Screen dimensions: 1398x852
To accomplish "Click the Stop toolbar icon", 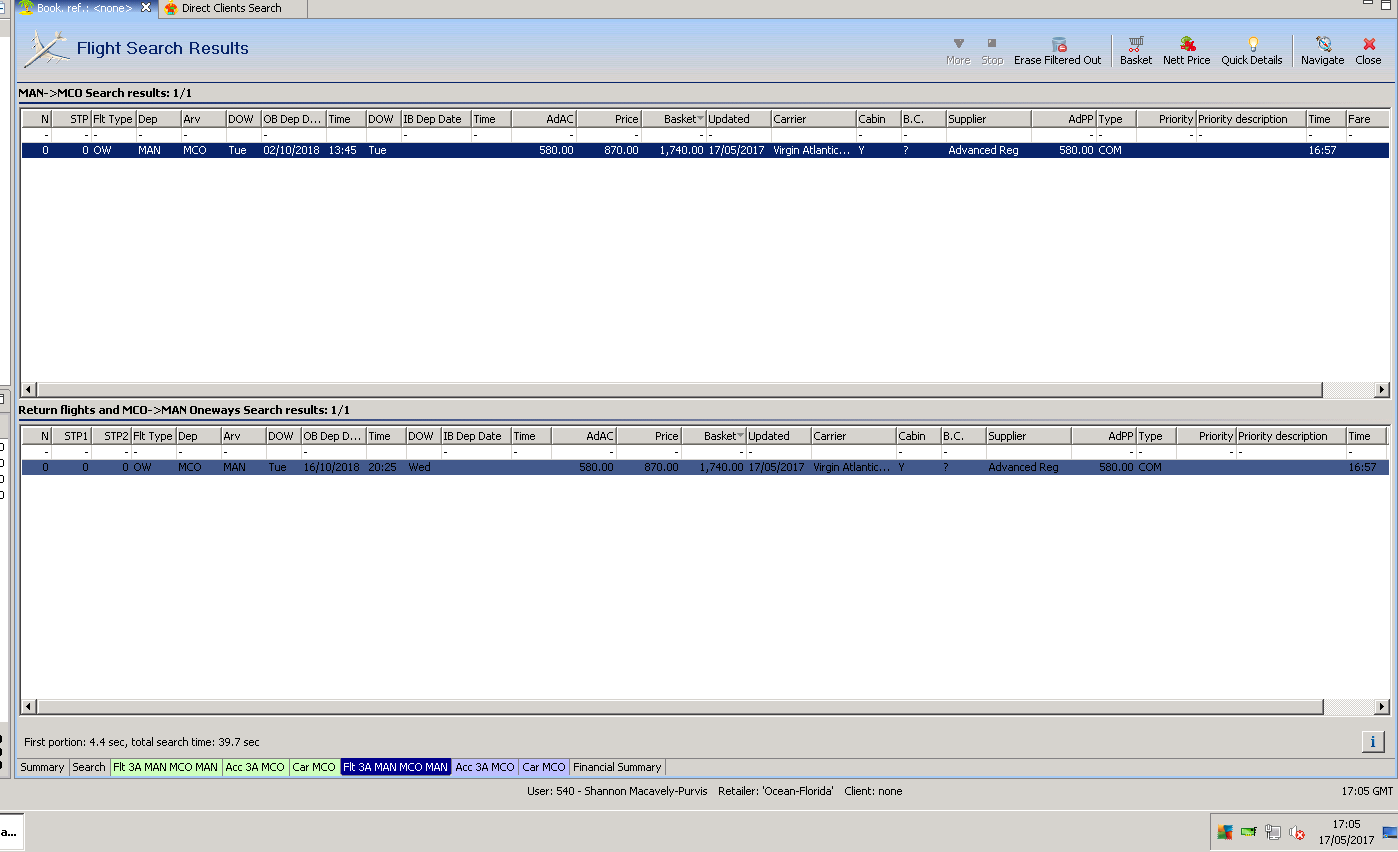I will pos(992,45).
